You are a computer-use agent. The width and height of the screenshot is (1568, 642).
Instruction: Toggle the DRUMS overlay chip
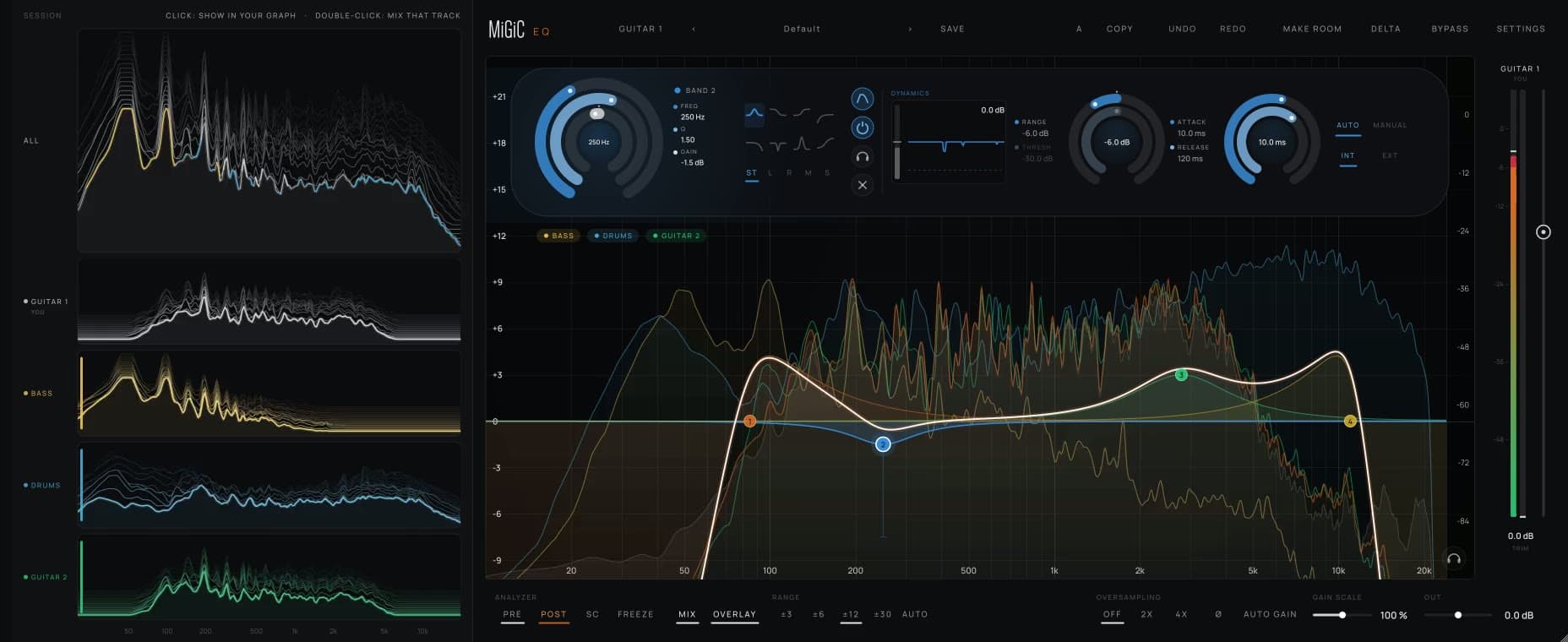point(613,236)
